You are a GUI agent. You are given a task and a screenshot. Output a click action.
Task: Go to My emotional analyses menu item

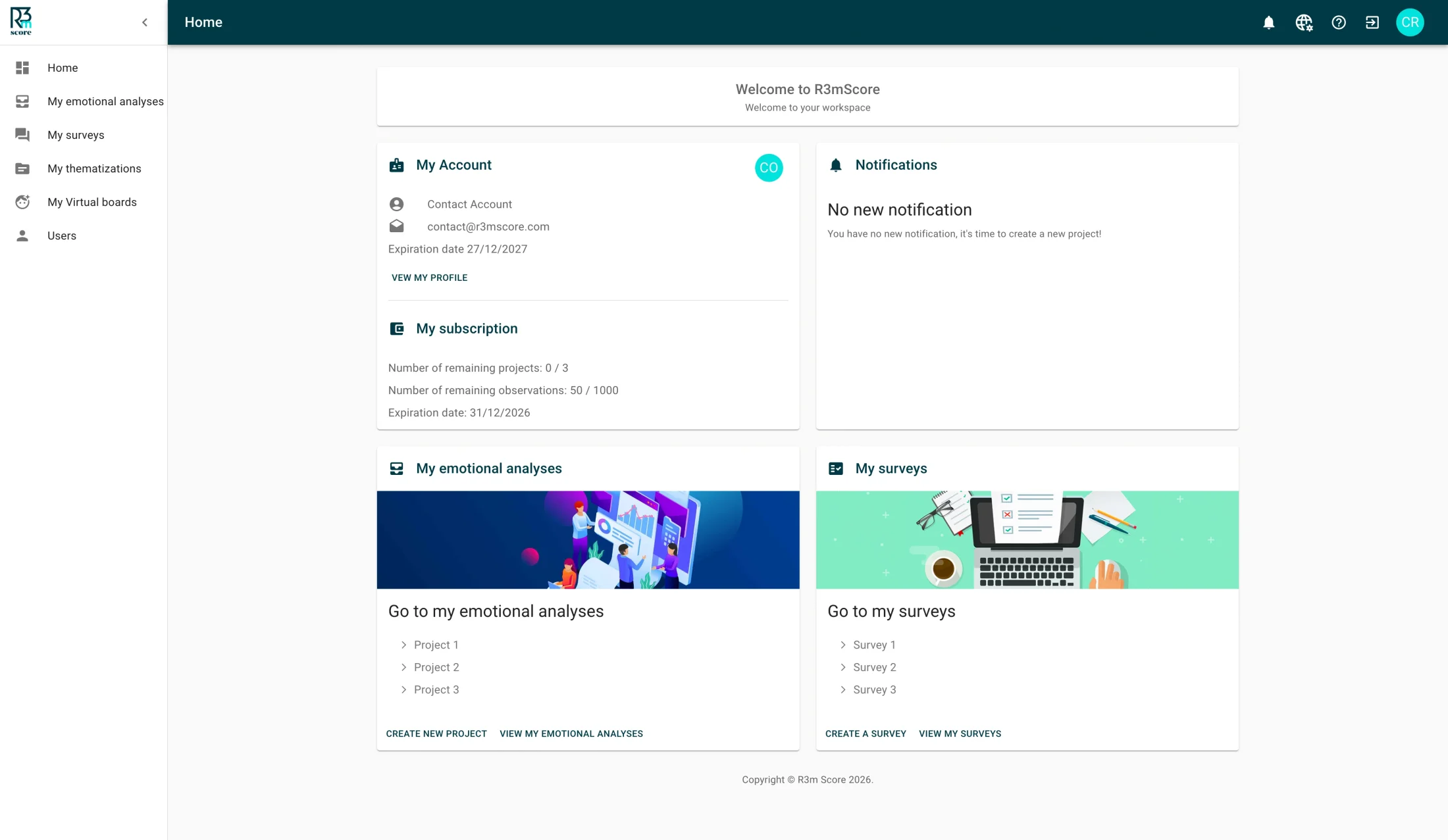point(84,101)
